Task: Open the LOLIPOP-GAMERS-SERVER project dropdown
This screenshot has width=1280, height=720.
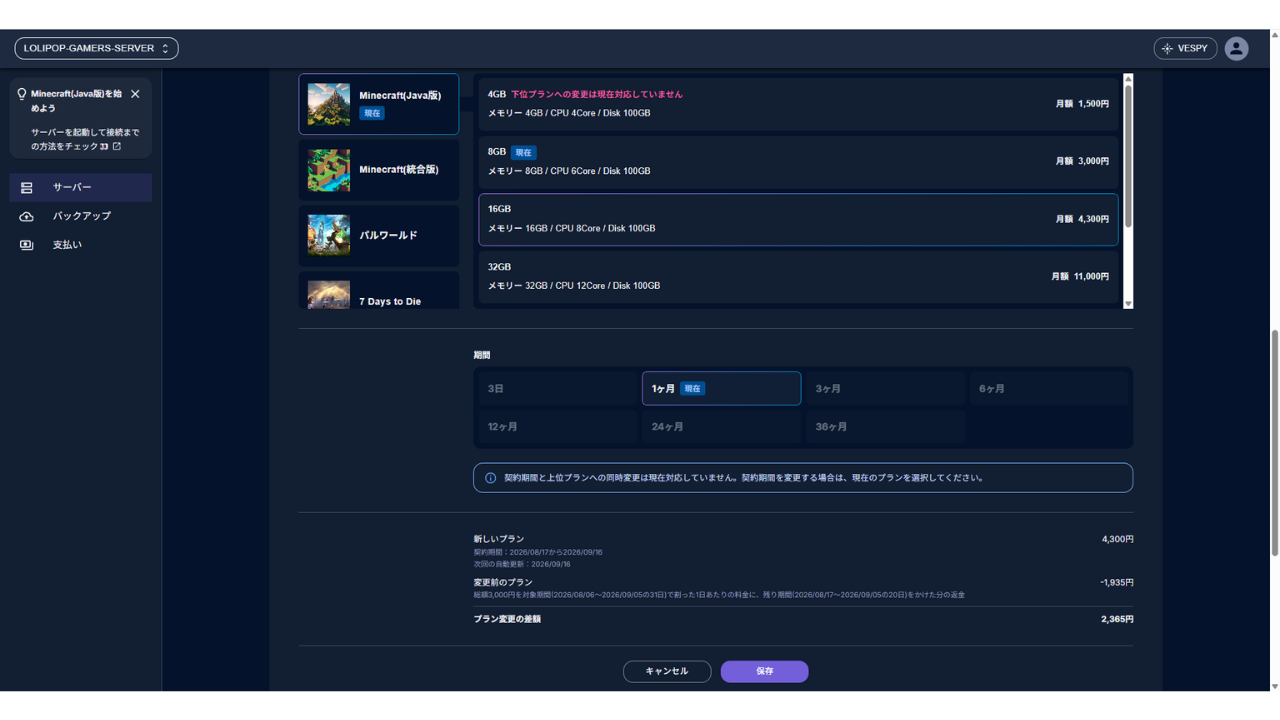Action: pyautogui.click(x=96, y=48)
